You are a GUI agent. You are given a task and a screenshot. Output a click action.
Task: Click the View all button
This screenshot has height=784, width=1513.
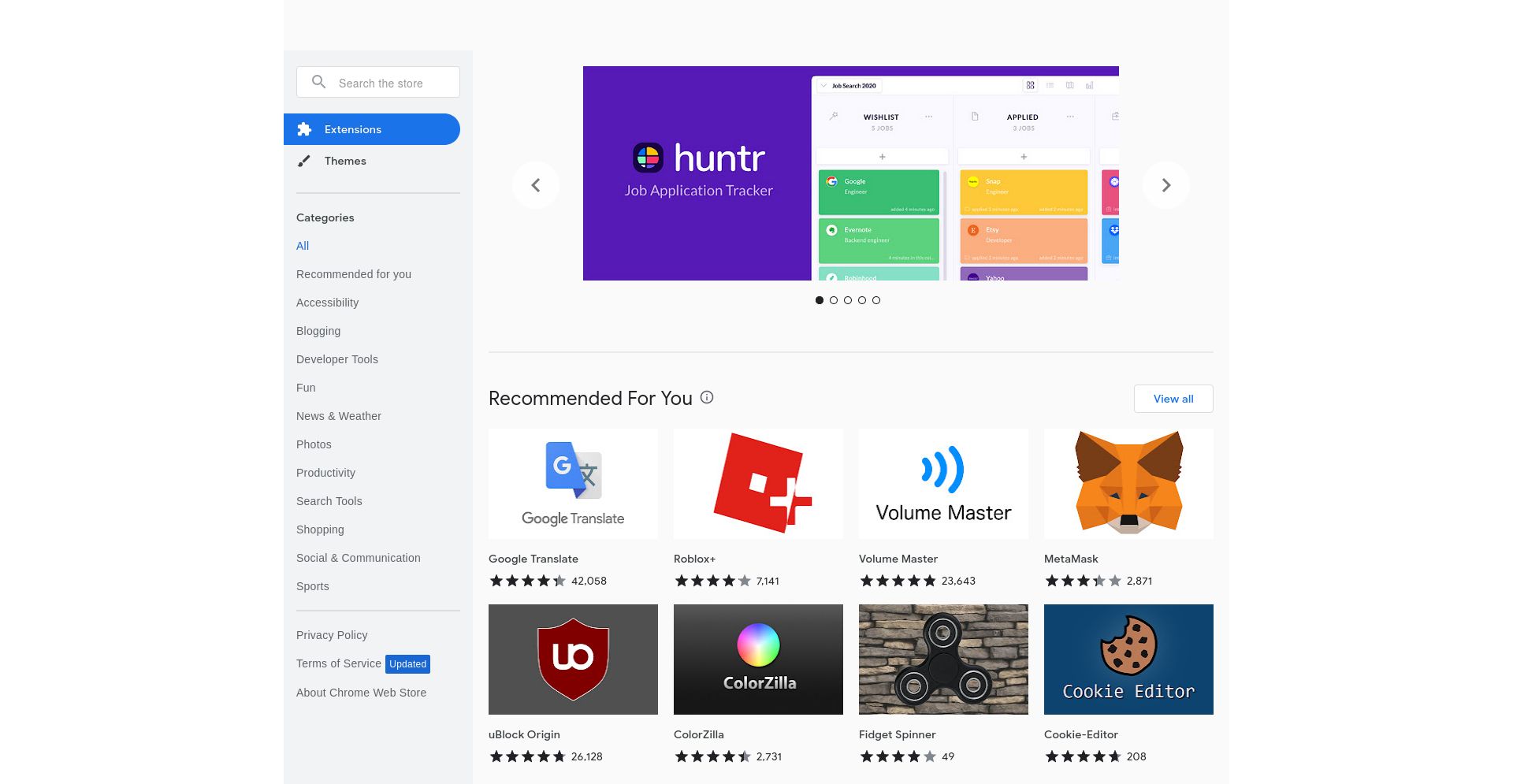coord(1173,399)
